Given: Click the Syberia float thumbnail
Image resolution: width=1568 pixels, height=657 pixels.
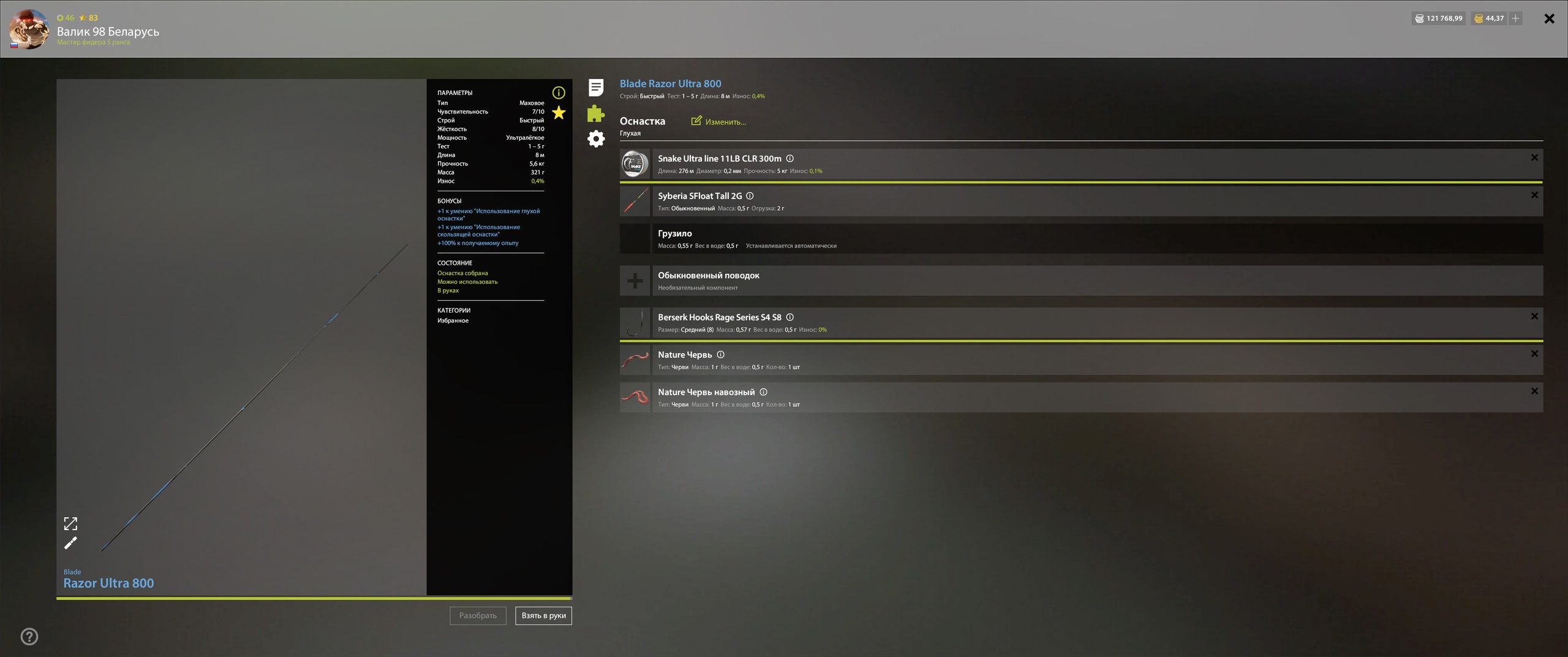Looking at the screenshot, I should 635,202.
